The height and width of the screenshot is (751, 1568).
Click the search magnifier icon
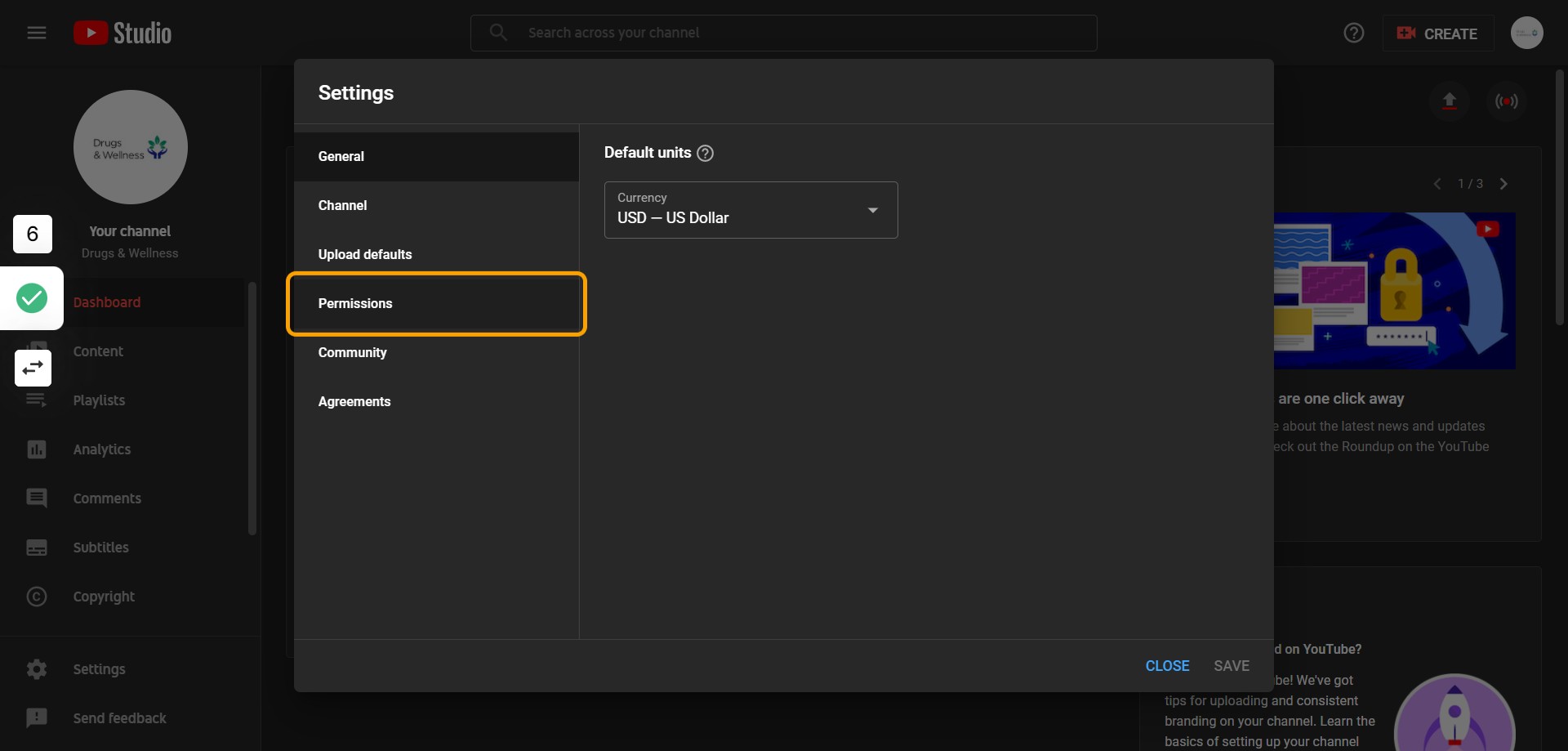coord(498,33)
